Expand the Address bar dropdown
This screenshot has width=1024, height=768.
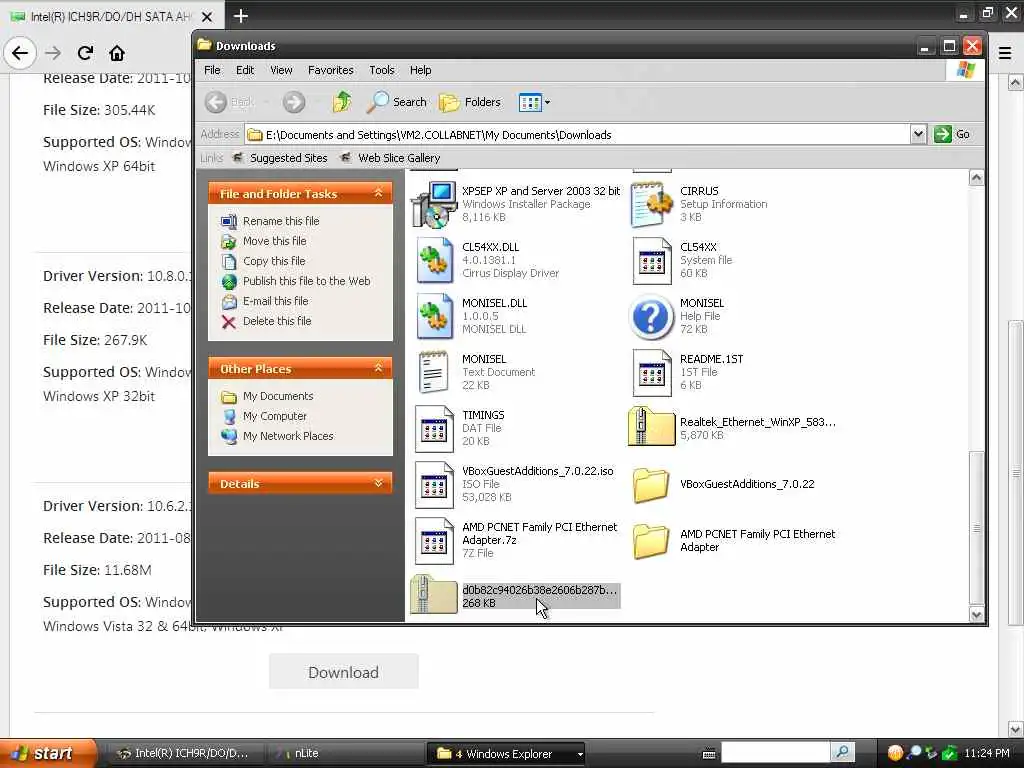[x=918, y=135]
